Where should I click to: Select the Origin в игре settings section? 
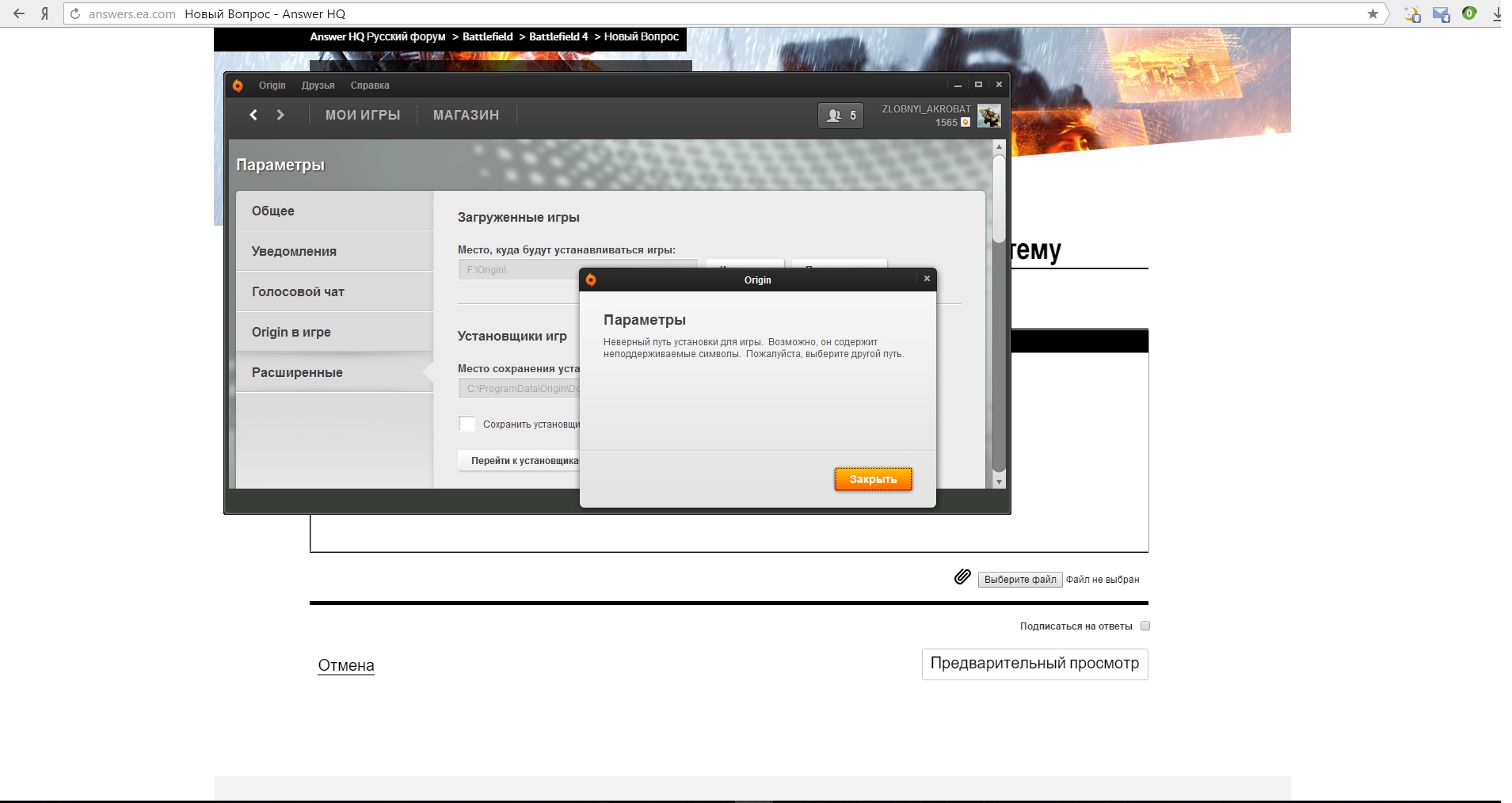334,332
